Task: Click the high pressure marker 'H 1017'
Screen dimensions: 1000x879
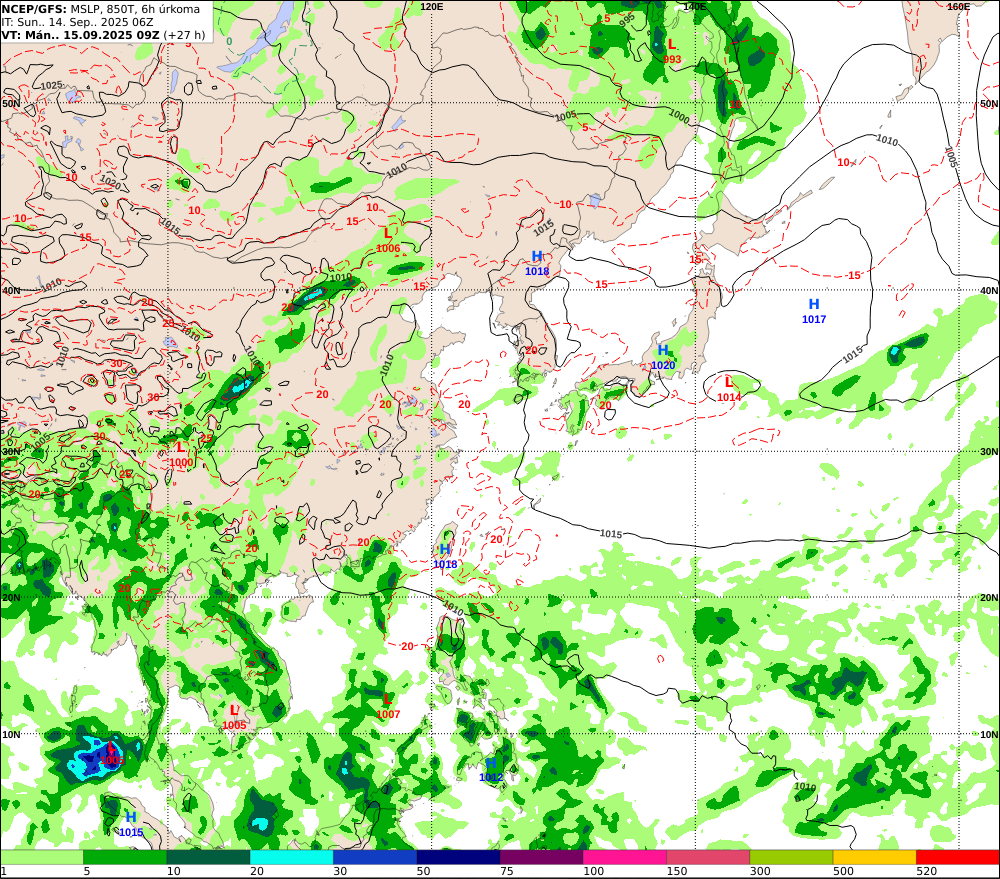Action: click(814, 311)
